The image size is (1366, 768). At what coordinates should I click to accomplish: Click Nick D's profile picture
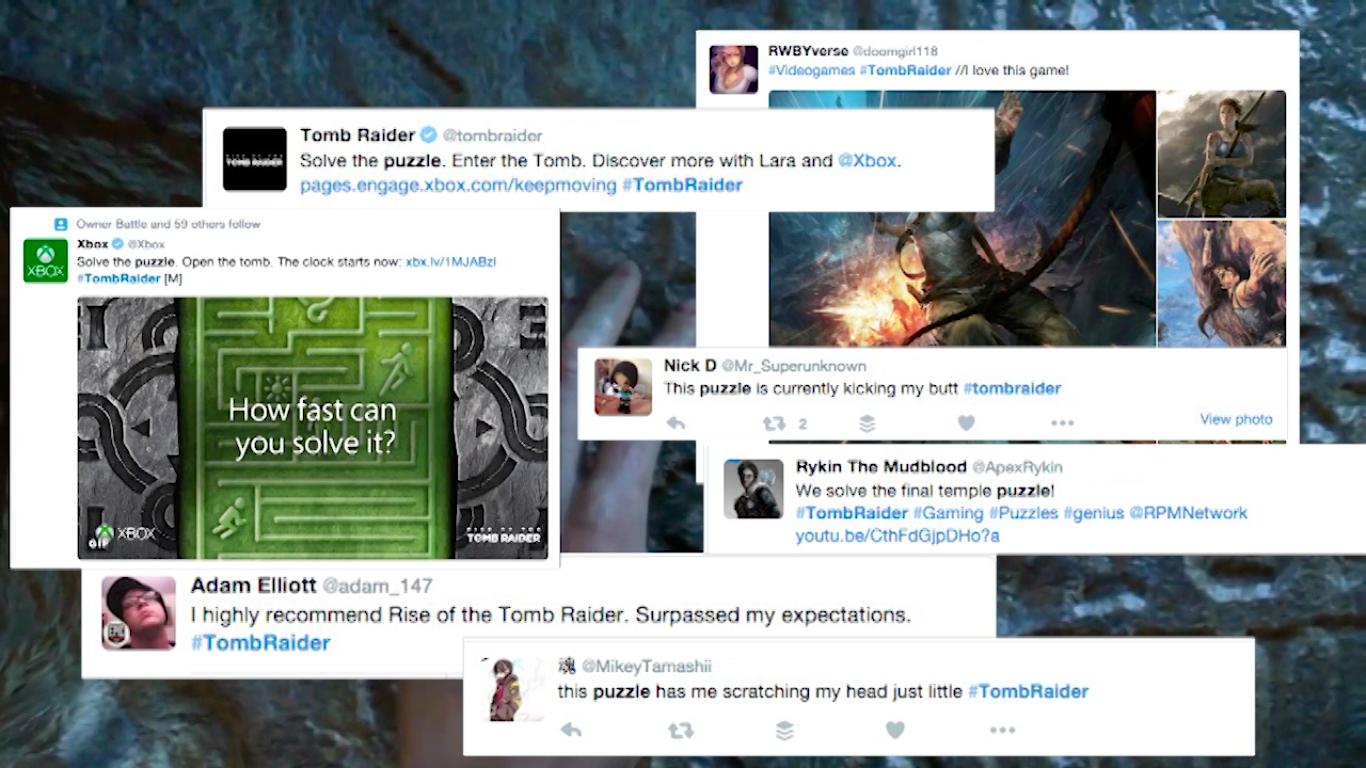(x=623, y=387)
